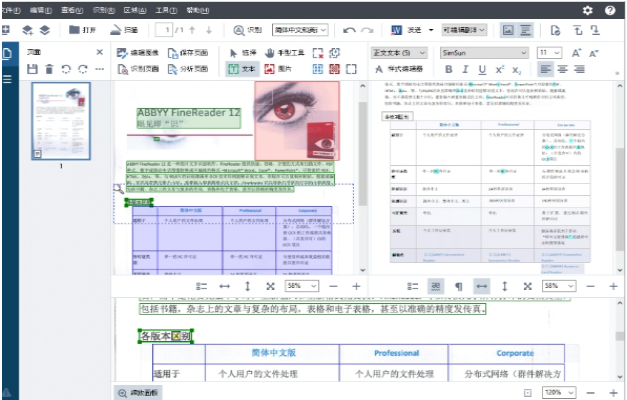The height and width of the screenshot is (400, 627).
Task: Delete page using the trash icon
Action: tap(49, 69)
